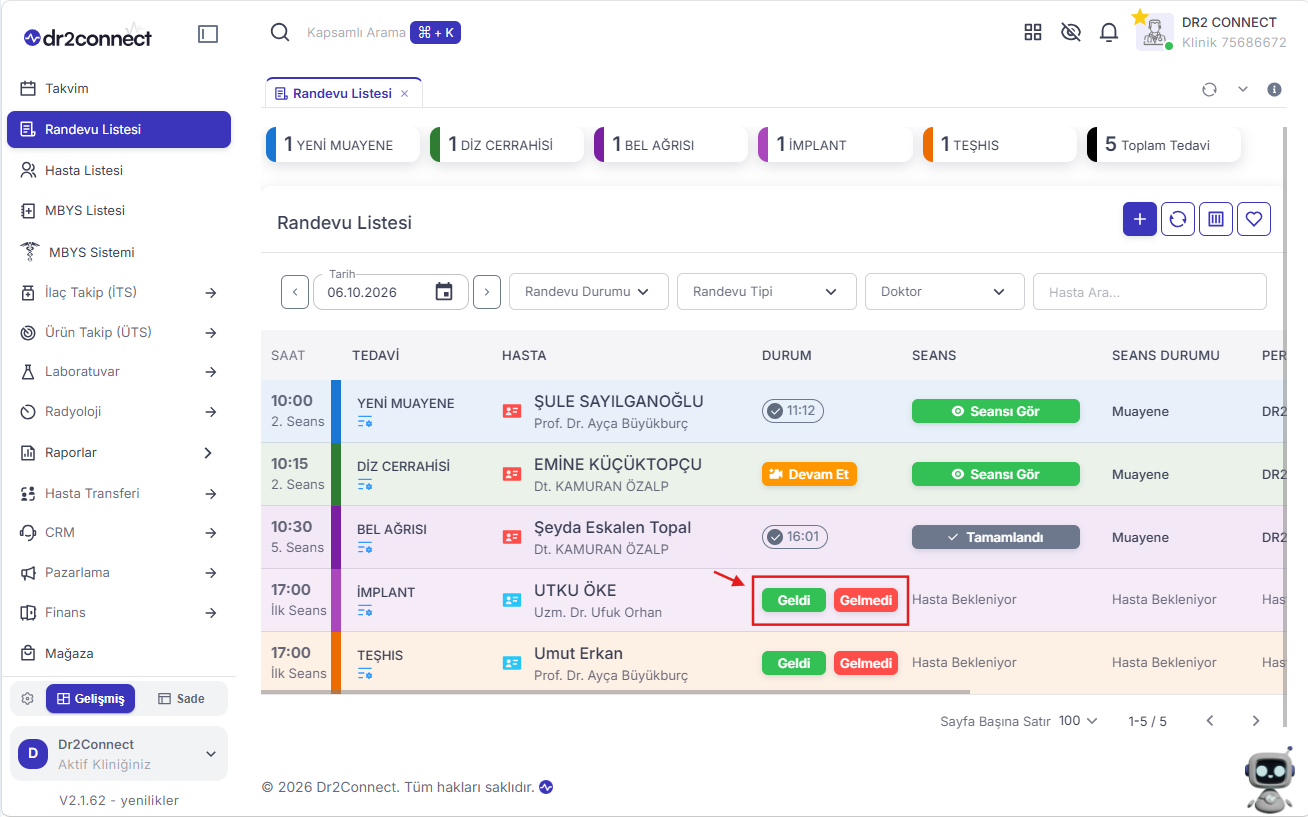The image size is (1308, 817).
Task: Click treatment settings icon under İMPLANT
Action: click(365, 611)
